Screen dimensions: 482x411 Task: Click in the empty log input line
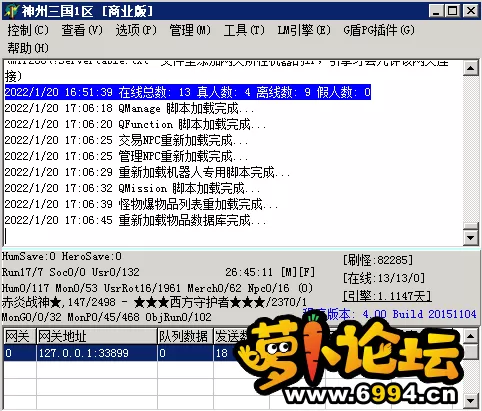tap(233, 236)
